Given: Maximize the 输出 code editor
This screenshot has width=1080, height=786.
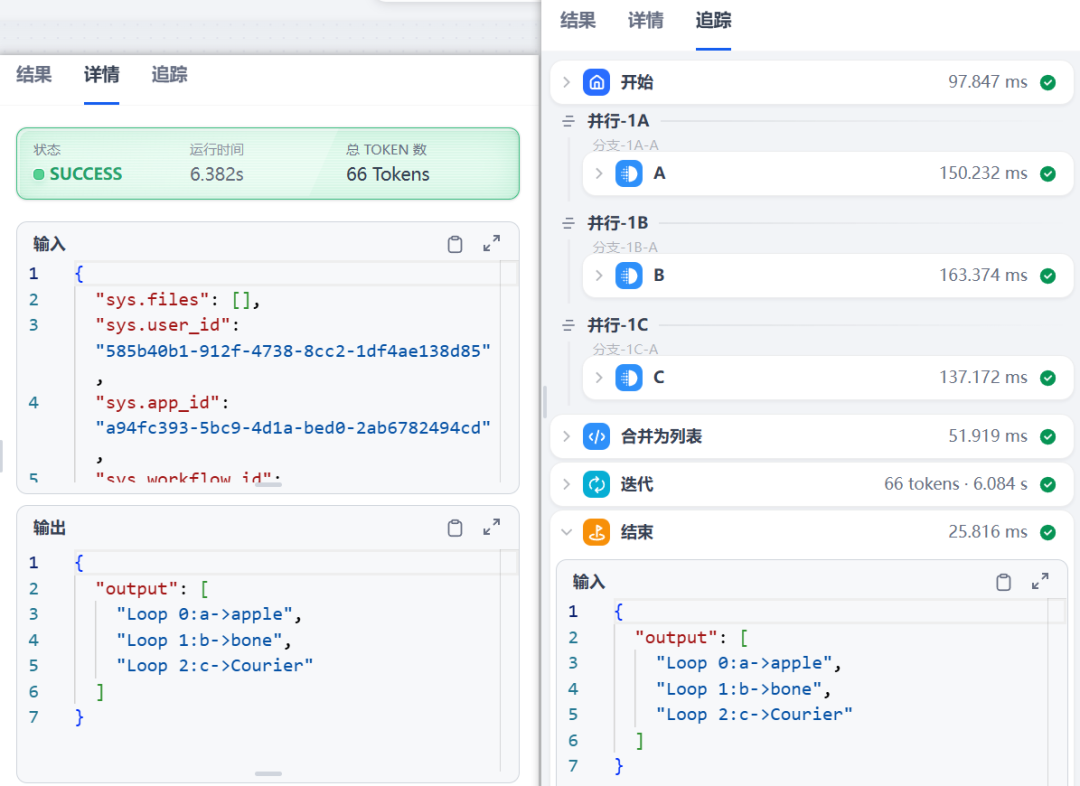Looking at the screenshot, I should click(491, 528).
